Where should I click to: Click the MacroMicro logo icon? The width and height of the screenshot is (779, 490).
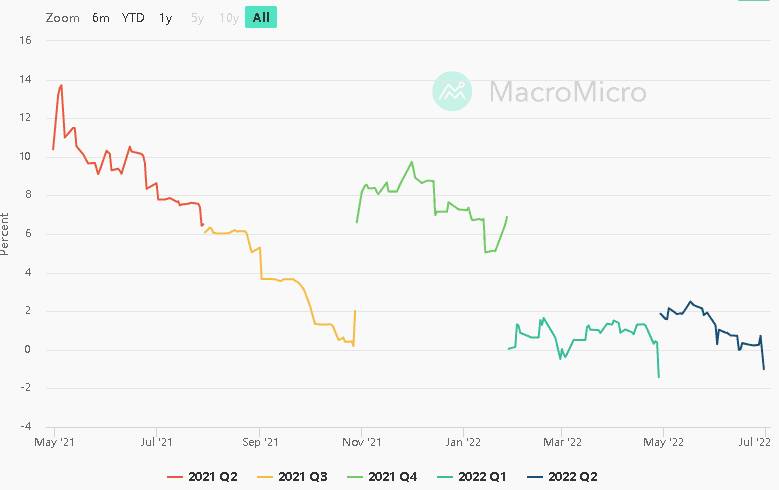click(452, 91)
